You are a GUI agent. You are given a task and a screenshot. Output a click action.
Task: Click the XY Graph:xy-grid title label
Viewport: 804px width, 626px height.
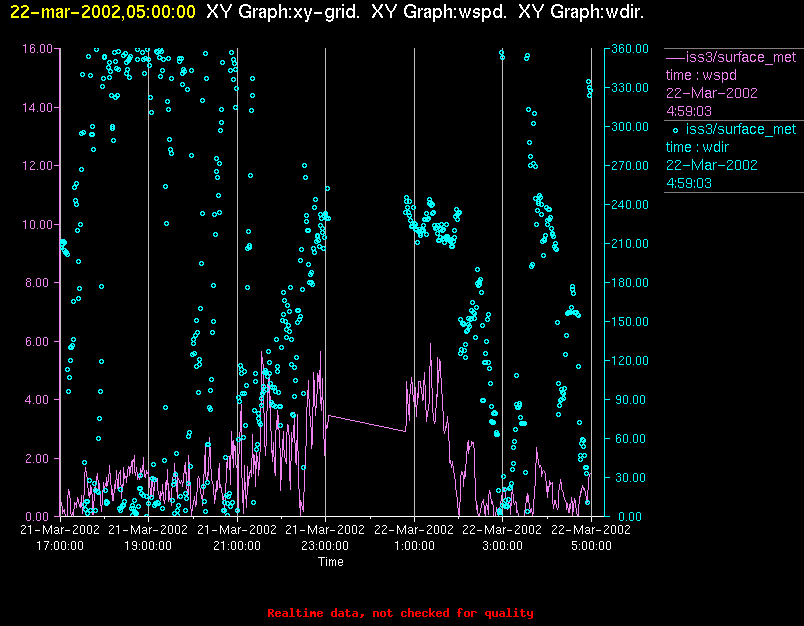coord(283,12)
